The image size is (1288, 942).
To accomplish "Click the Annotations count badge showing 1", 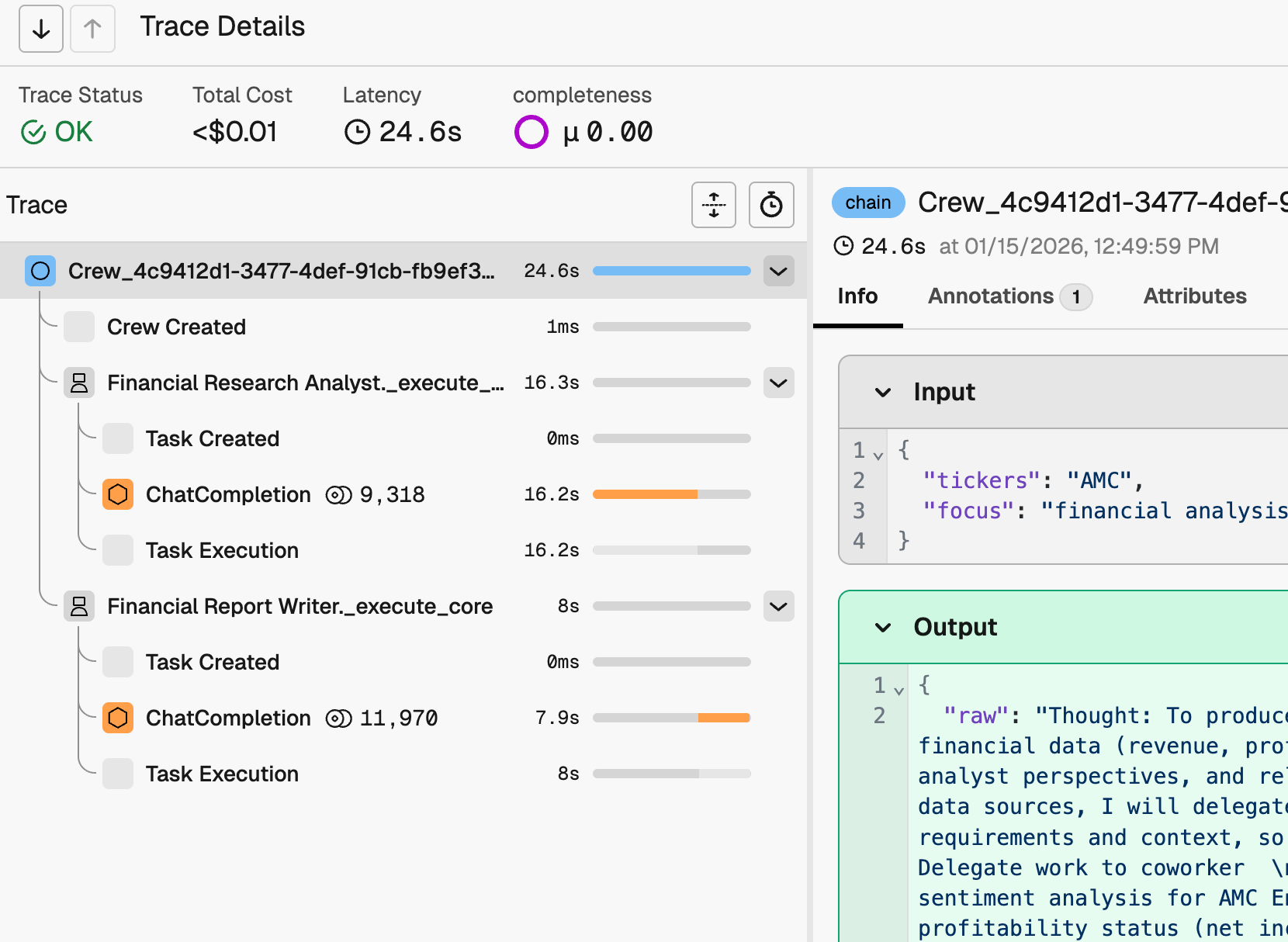I will point(1076,296).
